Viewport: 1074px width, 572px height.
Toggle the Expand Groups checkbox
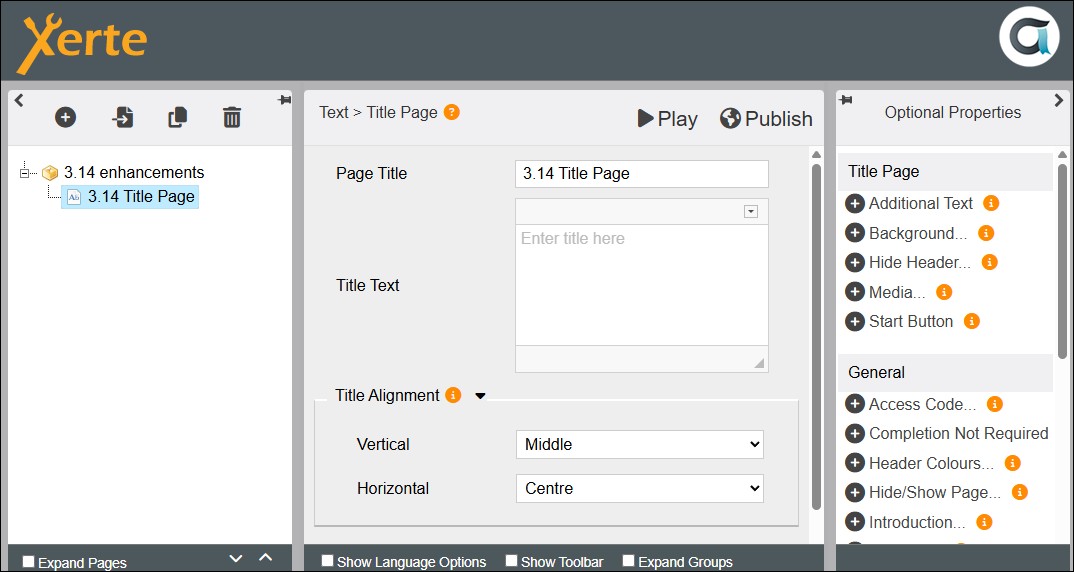pyautogui.click(x=628, y=561)
